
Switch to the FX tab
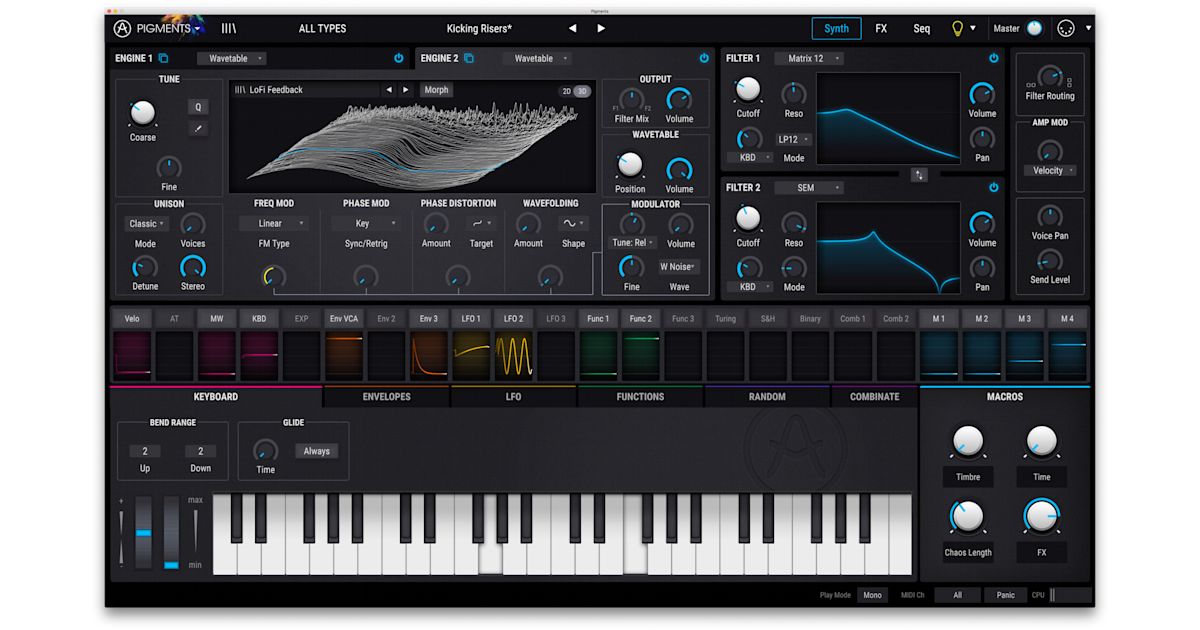(881, 28)
